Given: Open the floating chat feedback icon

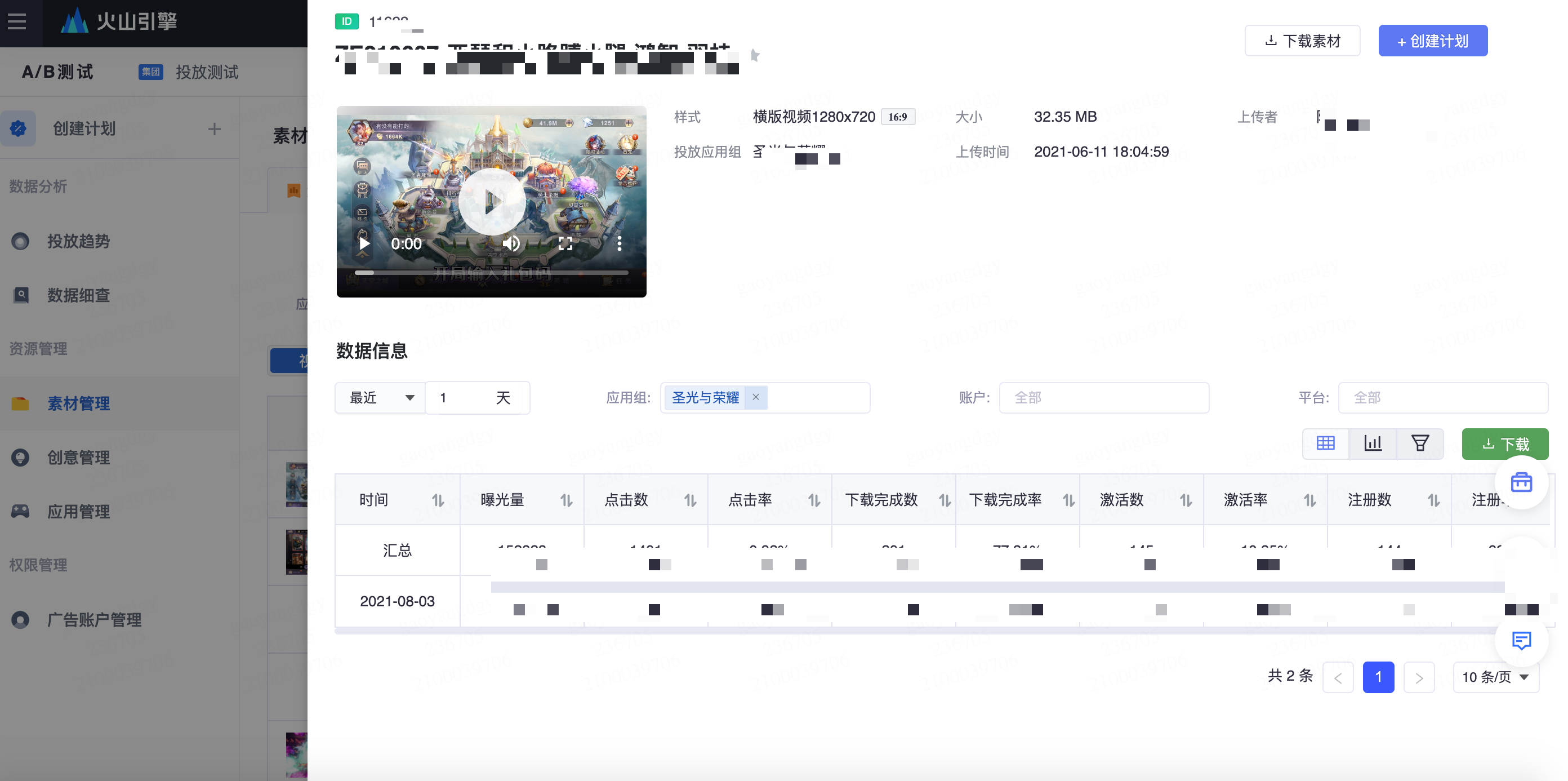Looking at the screenshot, I should pyautogui.click(x=1521, y=641).
